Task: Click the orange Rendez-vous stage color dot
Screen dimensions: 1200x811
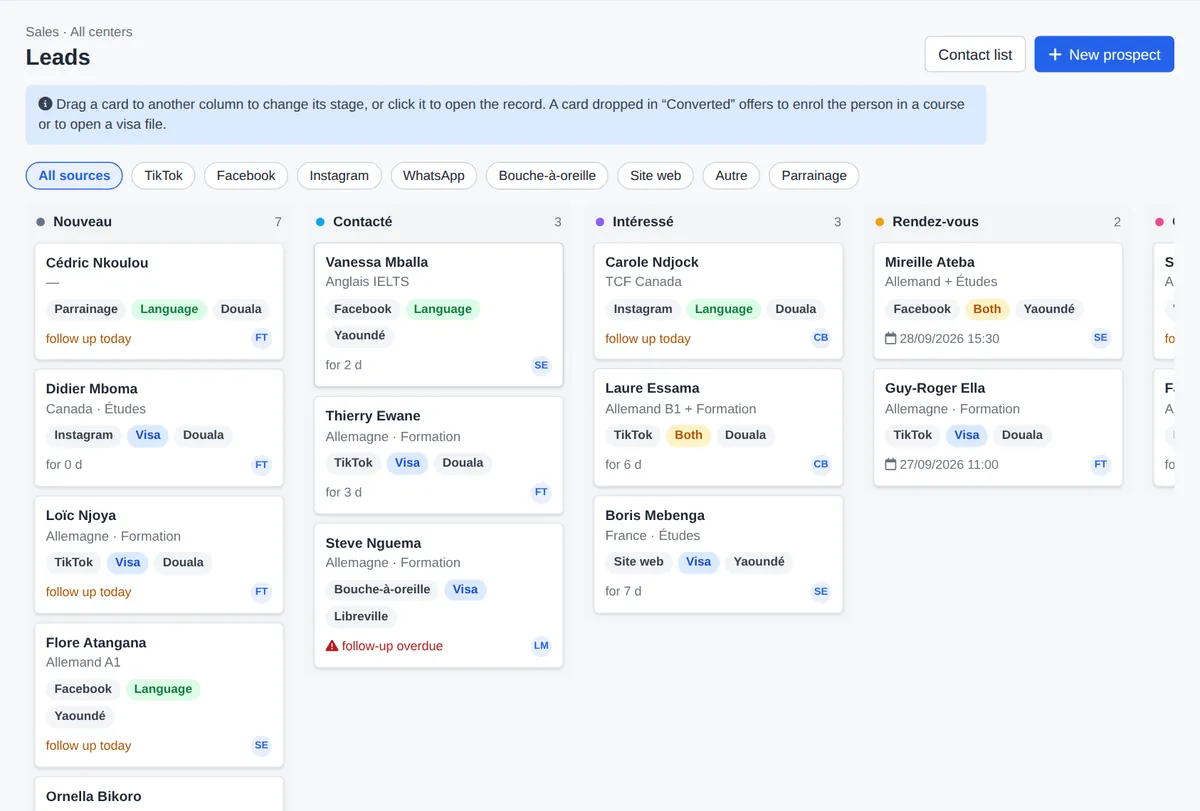Action: point(880,222)
